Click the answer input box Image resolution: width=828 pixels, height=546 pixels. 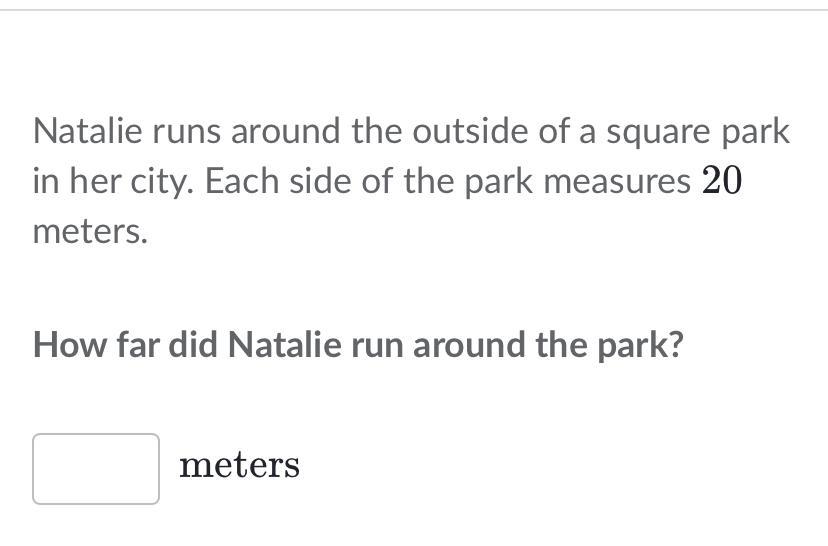[x=95, y=468]
